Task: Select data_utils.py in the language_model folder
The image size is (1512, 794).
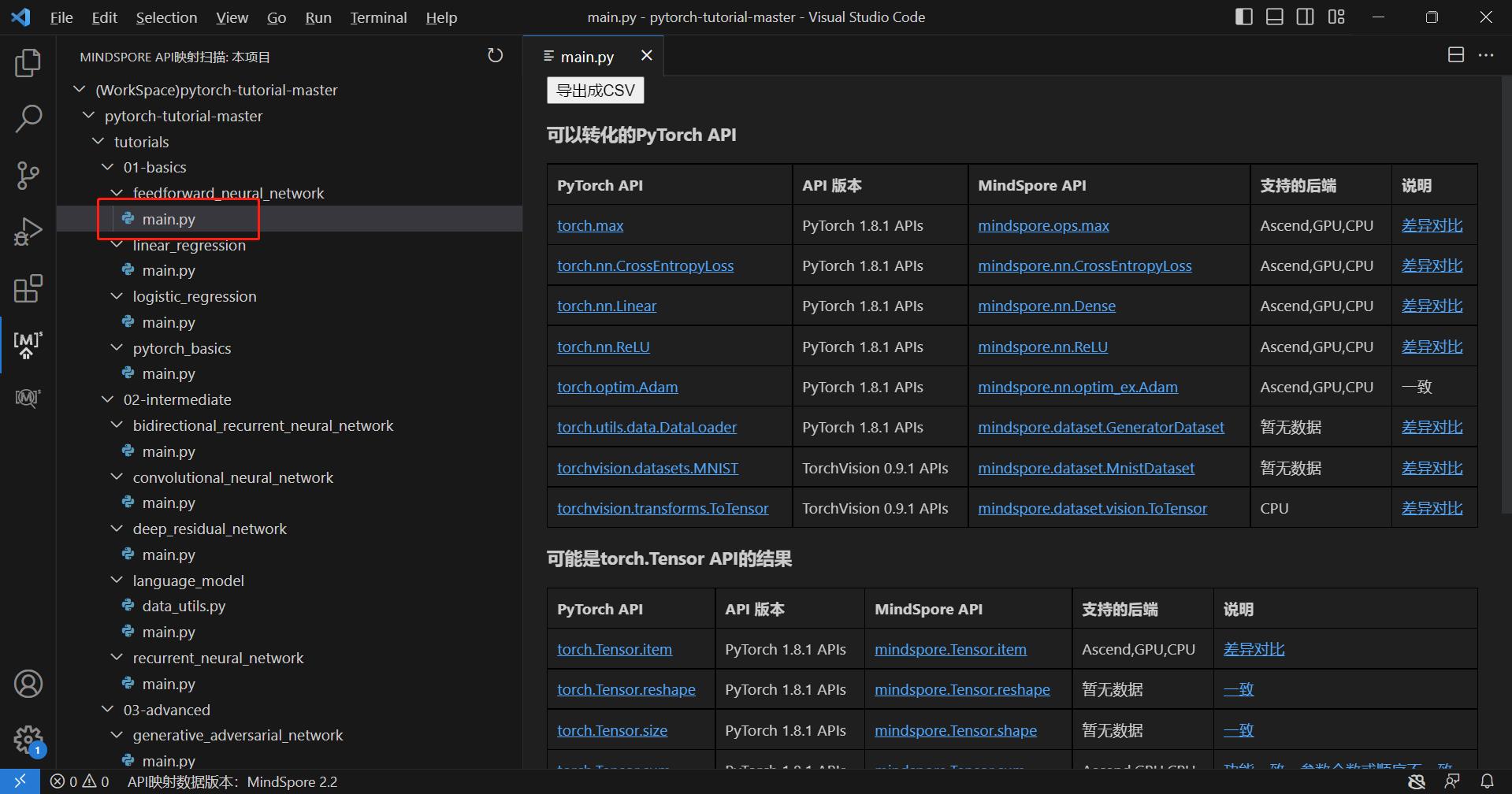Action: (184, 606)
